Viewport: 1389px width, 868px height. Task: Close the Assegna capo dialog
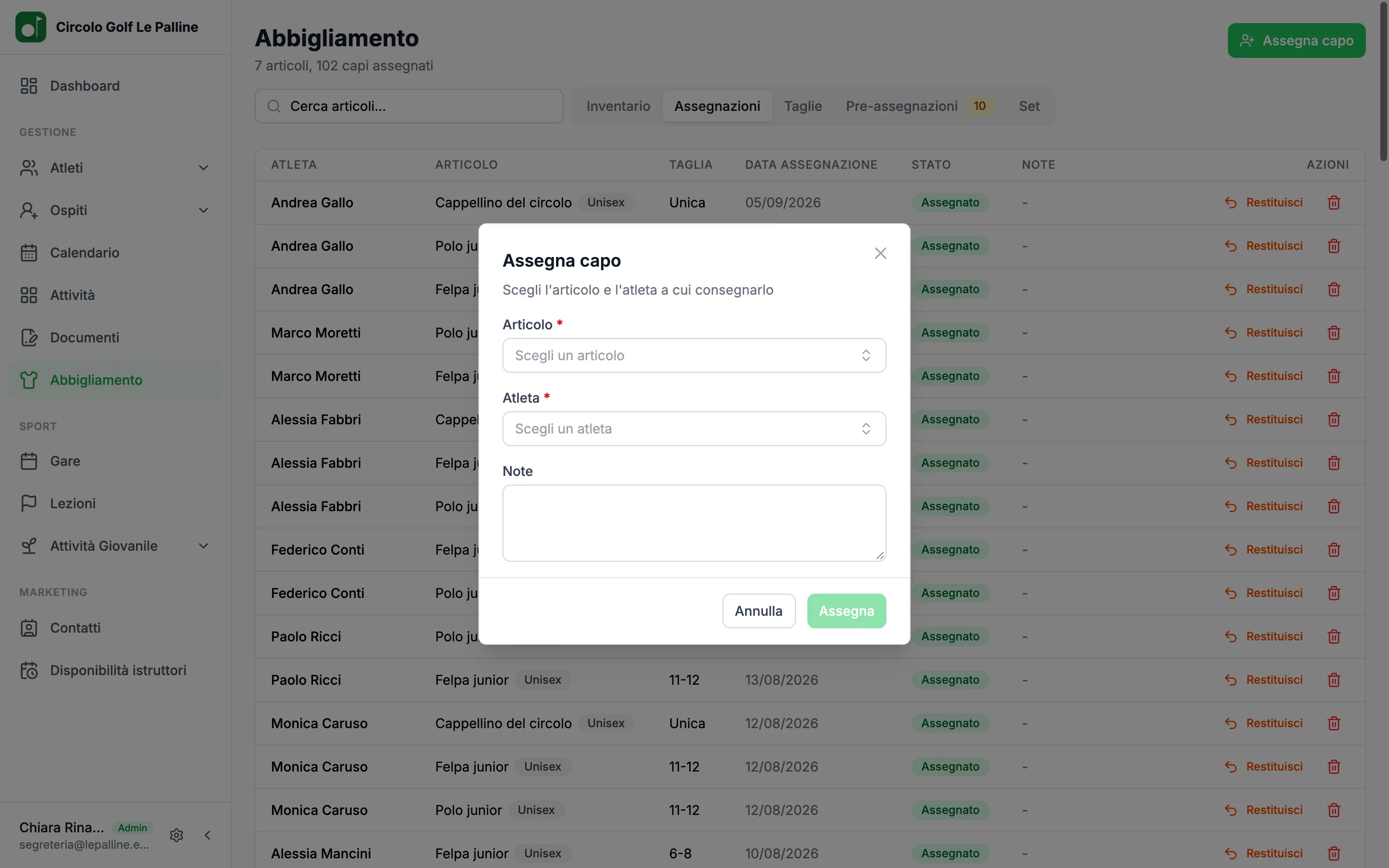(880, 253)
